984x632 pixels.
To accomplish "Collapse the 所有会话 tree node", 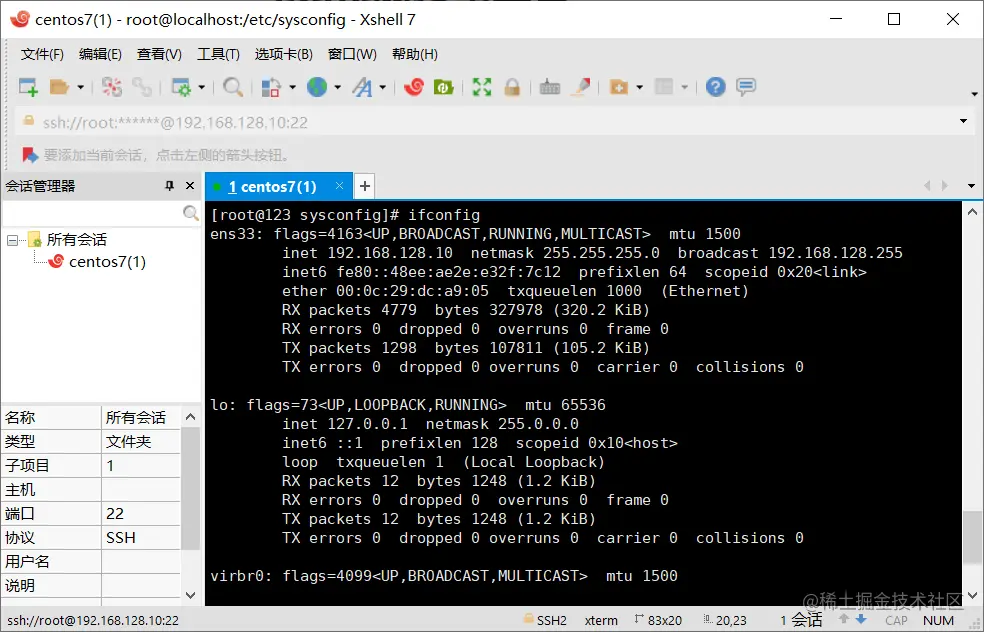I will pos(12,240).
